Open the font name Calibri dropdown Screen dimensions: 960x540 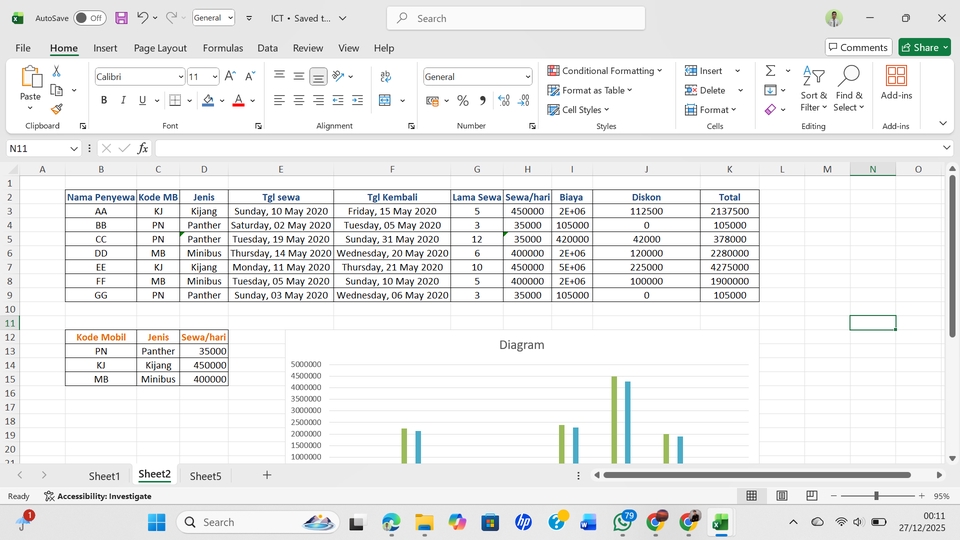pos(180,77)
